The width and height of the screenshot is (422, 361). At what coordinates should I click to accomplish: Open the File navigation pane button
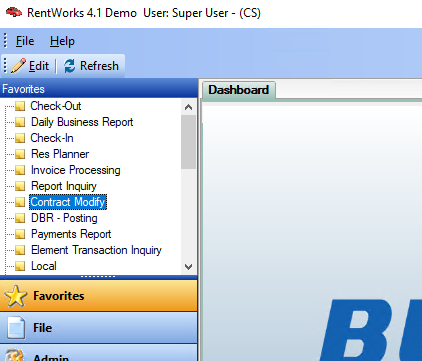coord(99,328)
